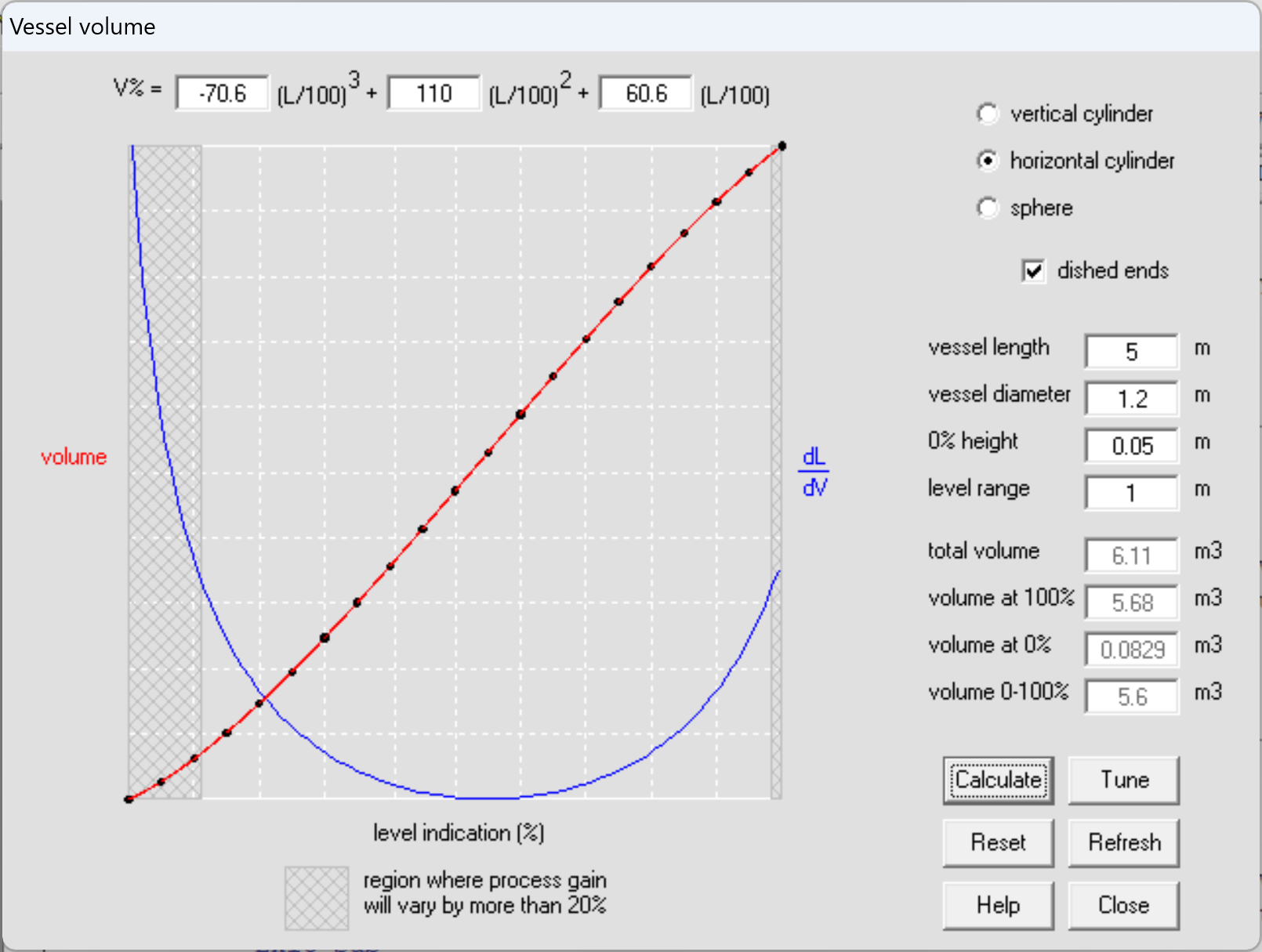Click the linear coefficient field showing 60.6
Screen dimensions: 1262x952
(646, 94)
